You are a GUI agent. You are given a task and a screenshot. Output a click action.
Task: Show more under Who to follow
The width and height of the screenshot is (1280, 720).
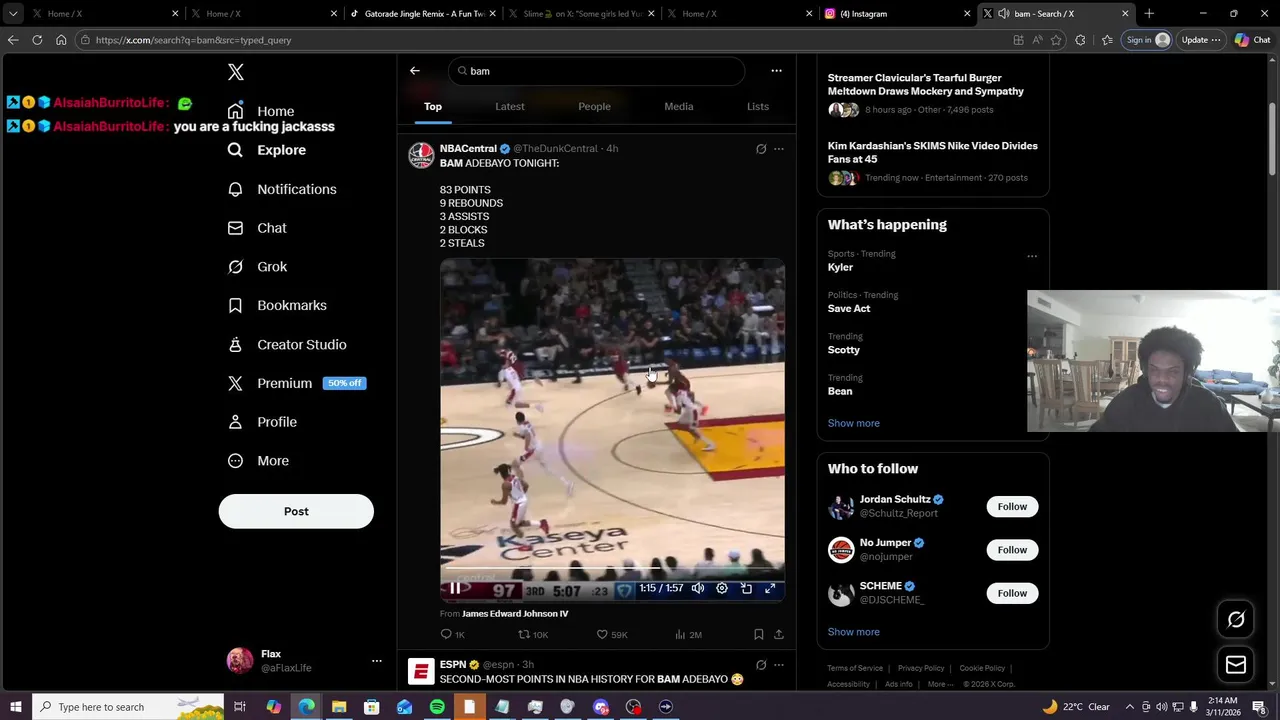(x=854, y=632)
